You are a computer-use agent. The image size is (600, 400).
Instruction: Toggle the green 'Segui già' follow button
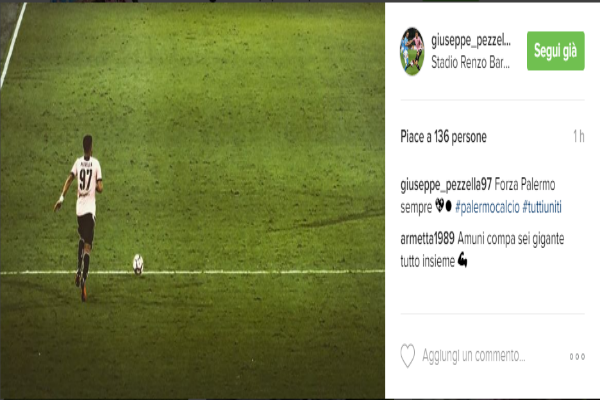[556, 51]
